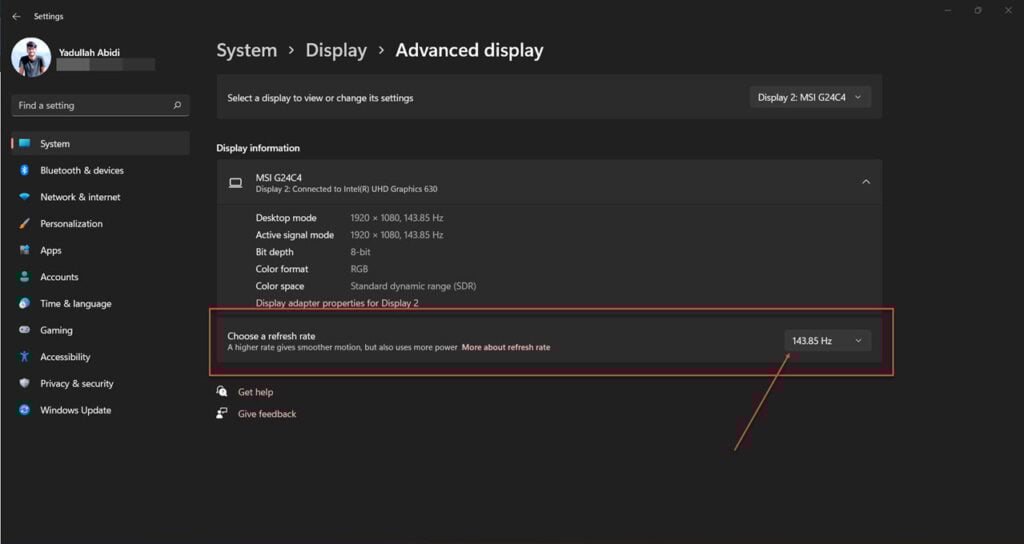Click the Accessibility figure icon
The height and width of the screenshot is (544, 1024).
25,357
